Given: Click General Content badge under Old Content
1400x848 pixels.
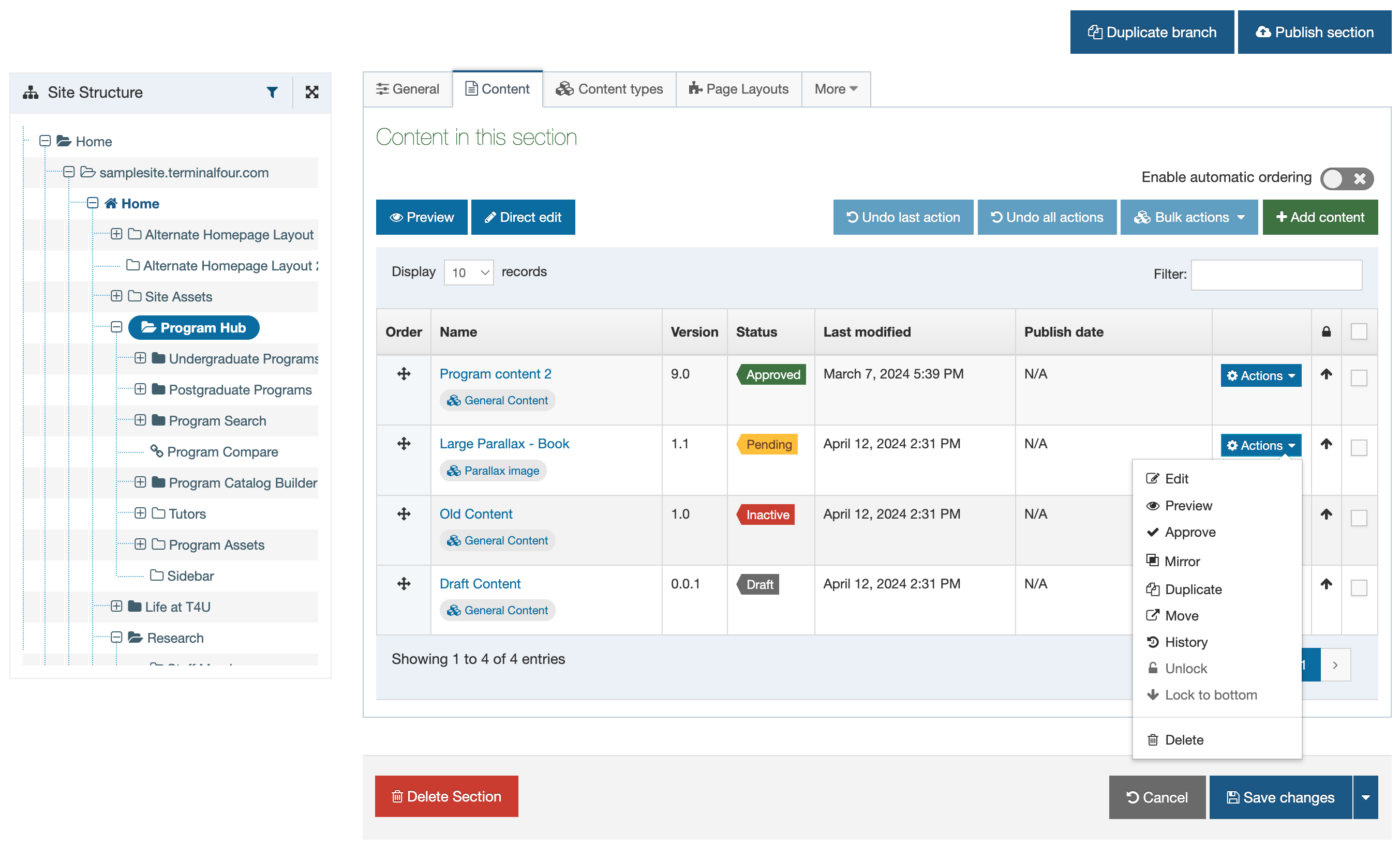Looking at the screenshot, I should click(x=497, y=540).
